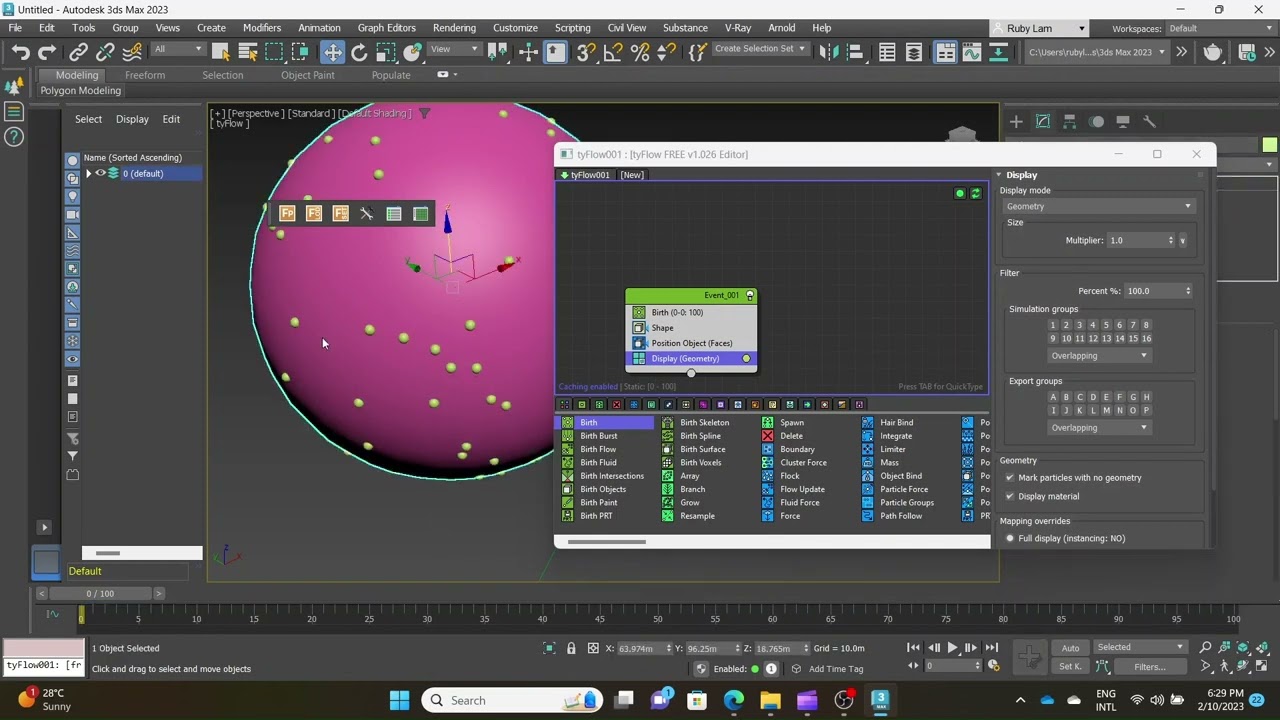Open the Create Selection Set dropdown

(x=760, y=49)
